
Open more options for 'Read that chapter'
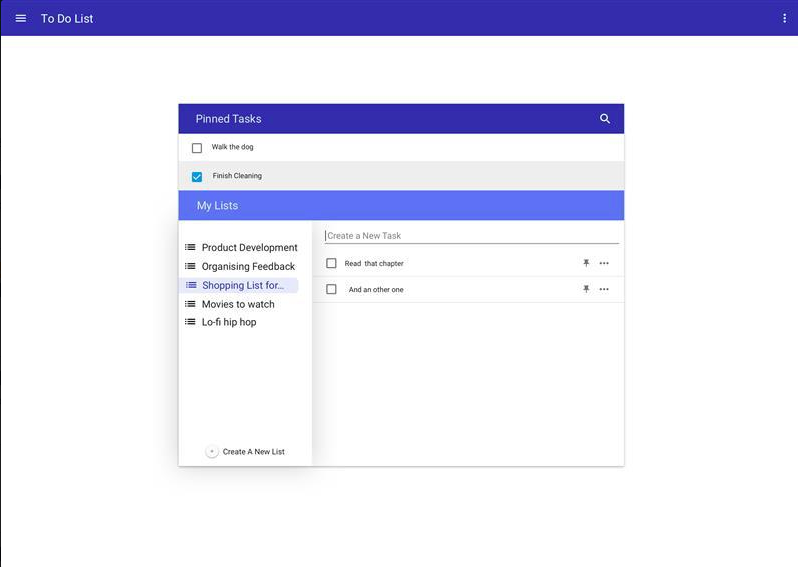pos(604,263)
